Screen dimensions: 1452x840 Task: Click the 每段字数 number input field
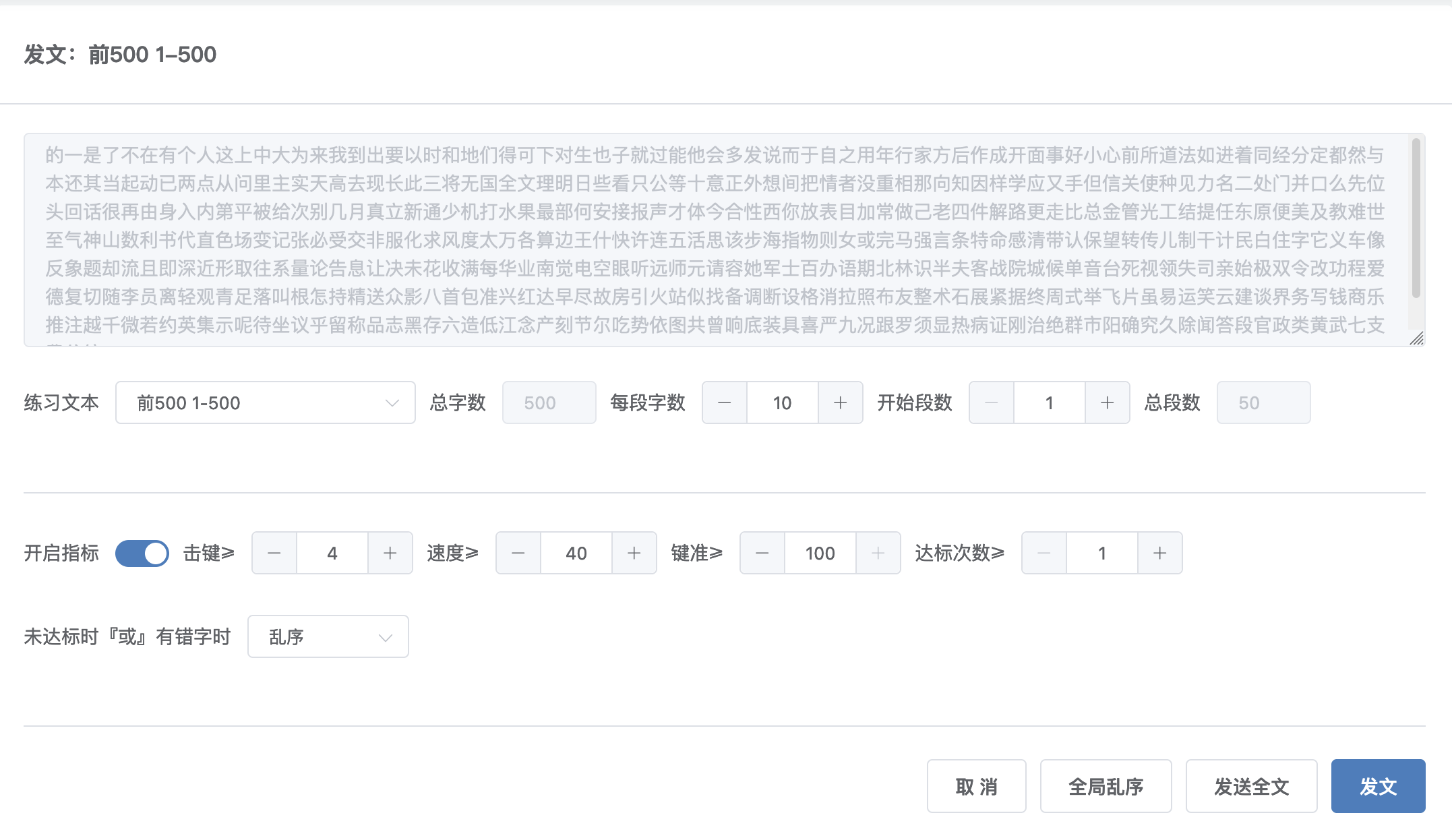point(782,402)
